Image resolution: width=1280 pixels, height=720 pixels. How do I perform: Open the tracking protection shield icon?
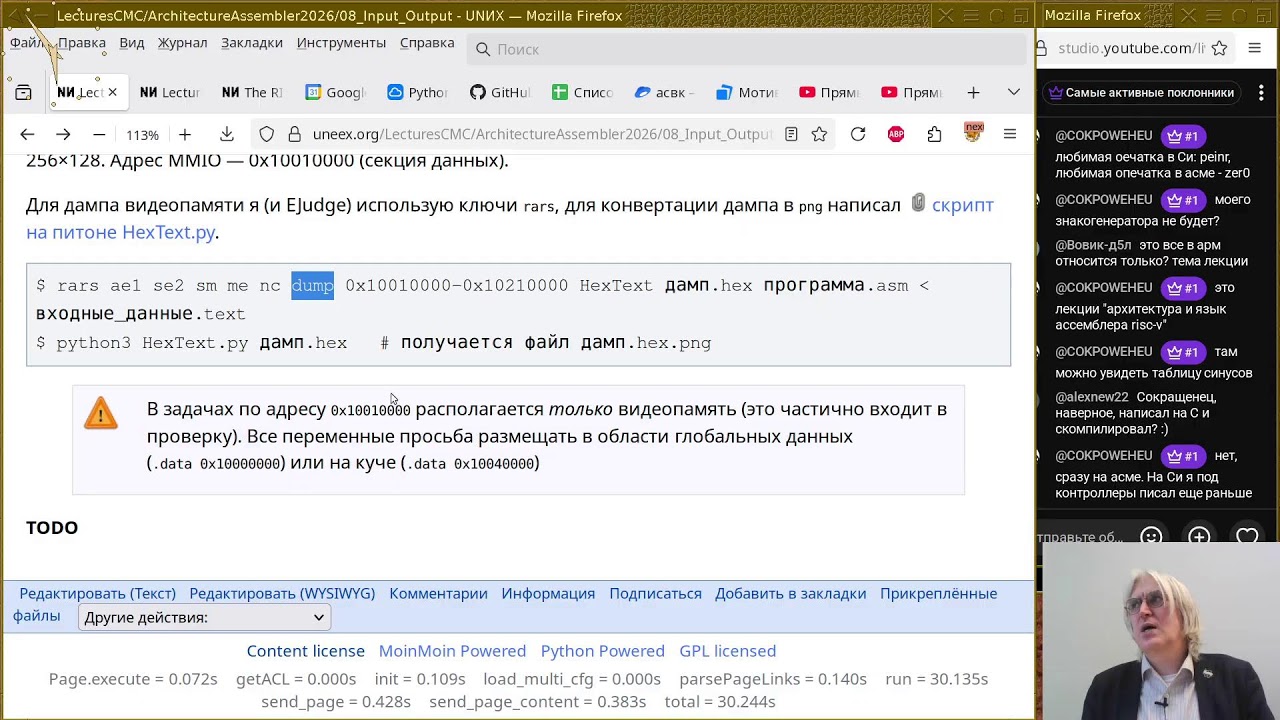point(266,134)
